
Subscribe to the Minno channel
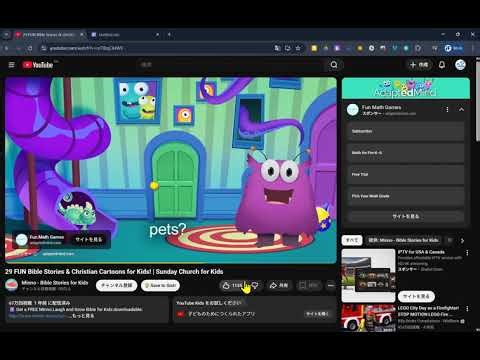(116, 285)
